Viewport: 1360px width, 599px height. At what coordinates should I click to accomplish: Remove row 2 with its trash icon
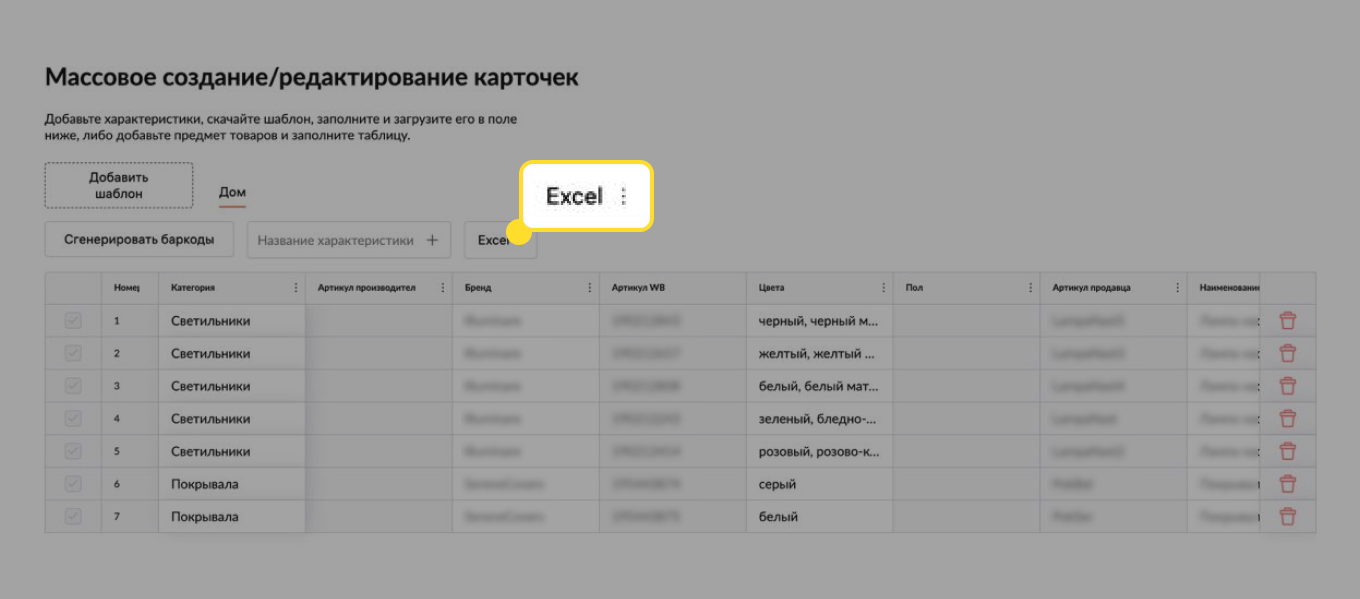click(x=1287, y=353)
